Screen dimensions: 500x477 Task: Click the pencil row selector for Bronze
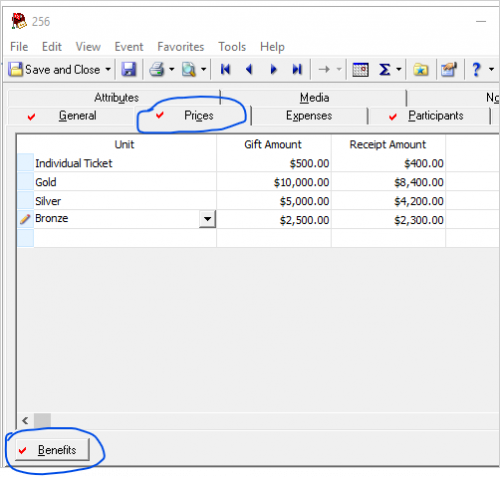click(x=25, y=219)
